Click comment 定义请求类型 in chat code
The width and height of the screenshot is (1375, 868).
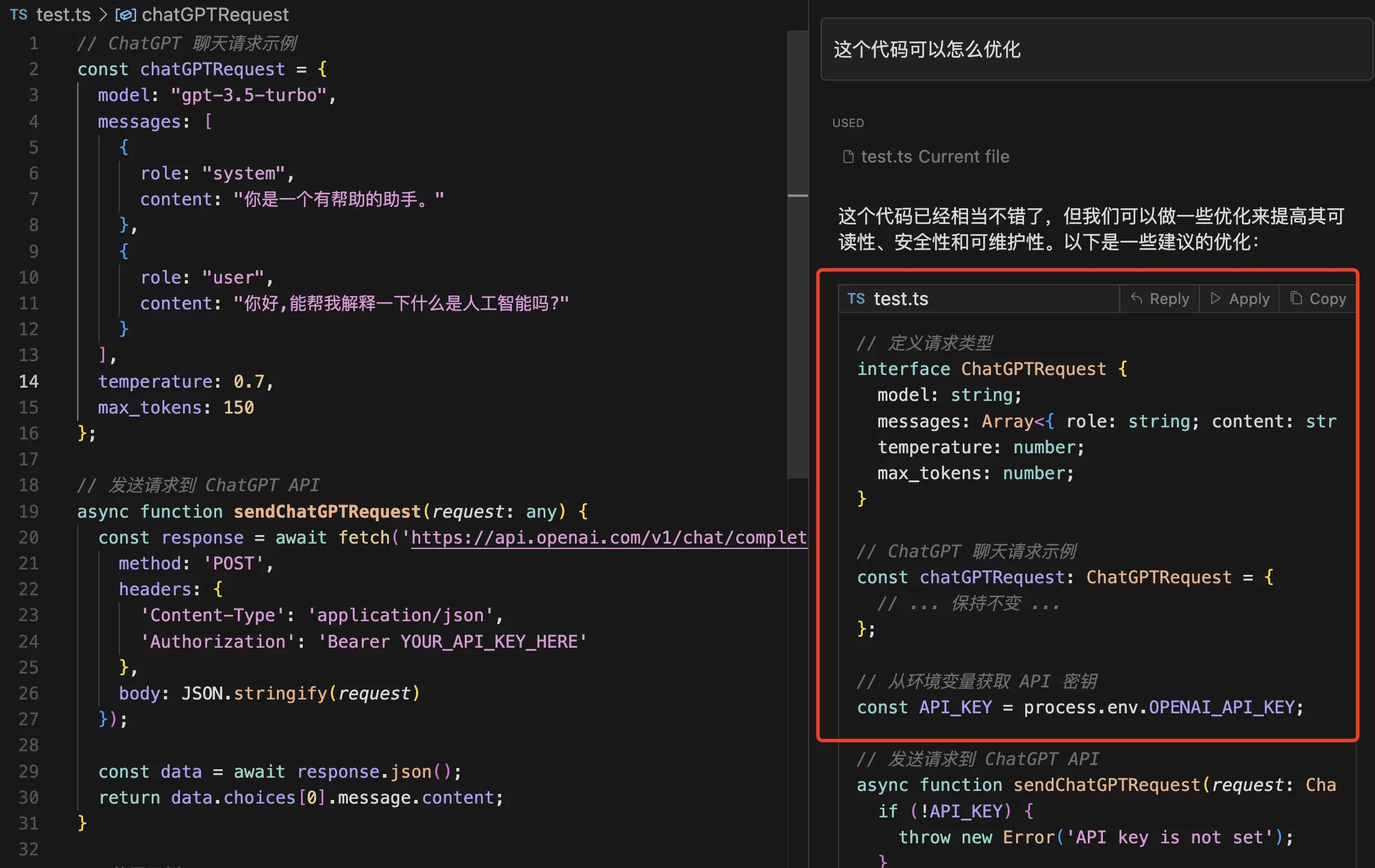pyautogui.click(x=924, y=343)
